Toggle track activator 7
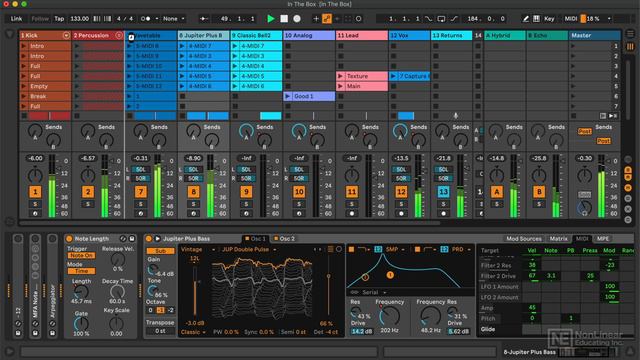 140,192
